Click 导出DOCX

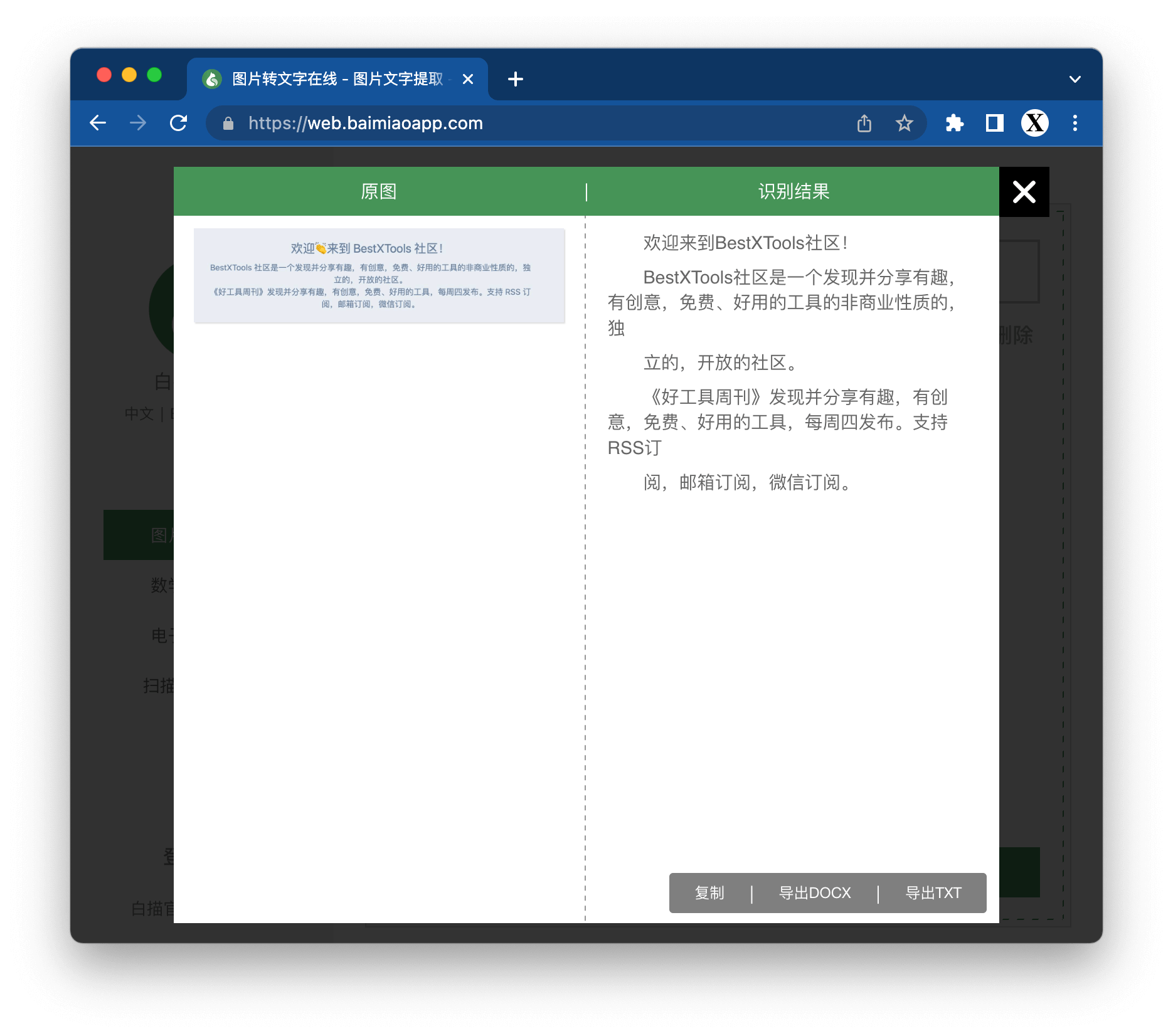tap(815, 892)
